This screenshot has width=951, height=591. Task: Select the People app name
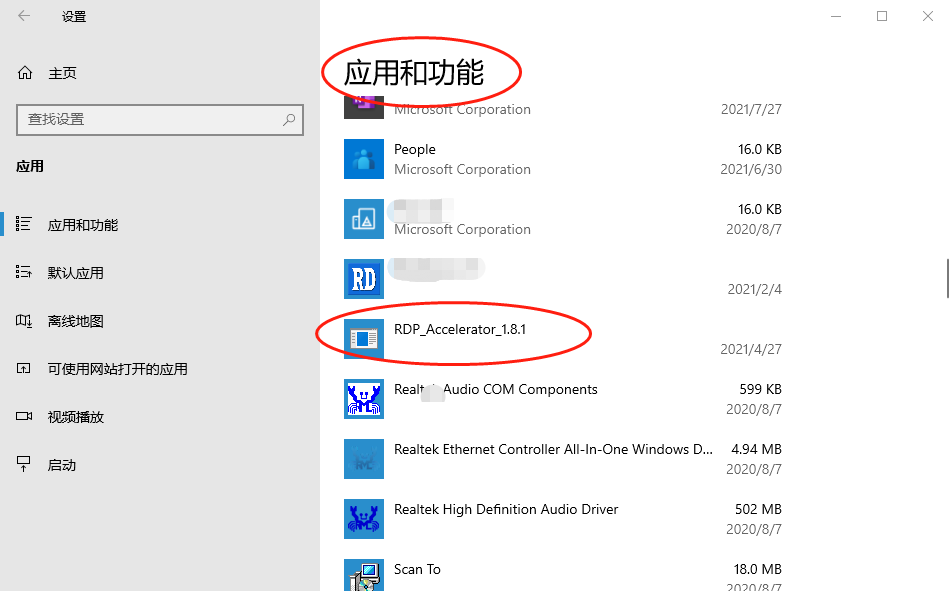click(415, 149)
